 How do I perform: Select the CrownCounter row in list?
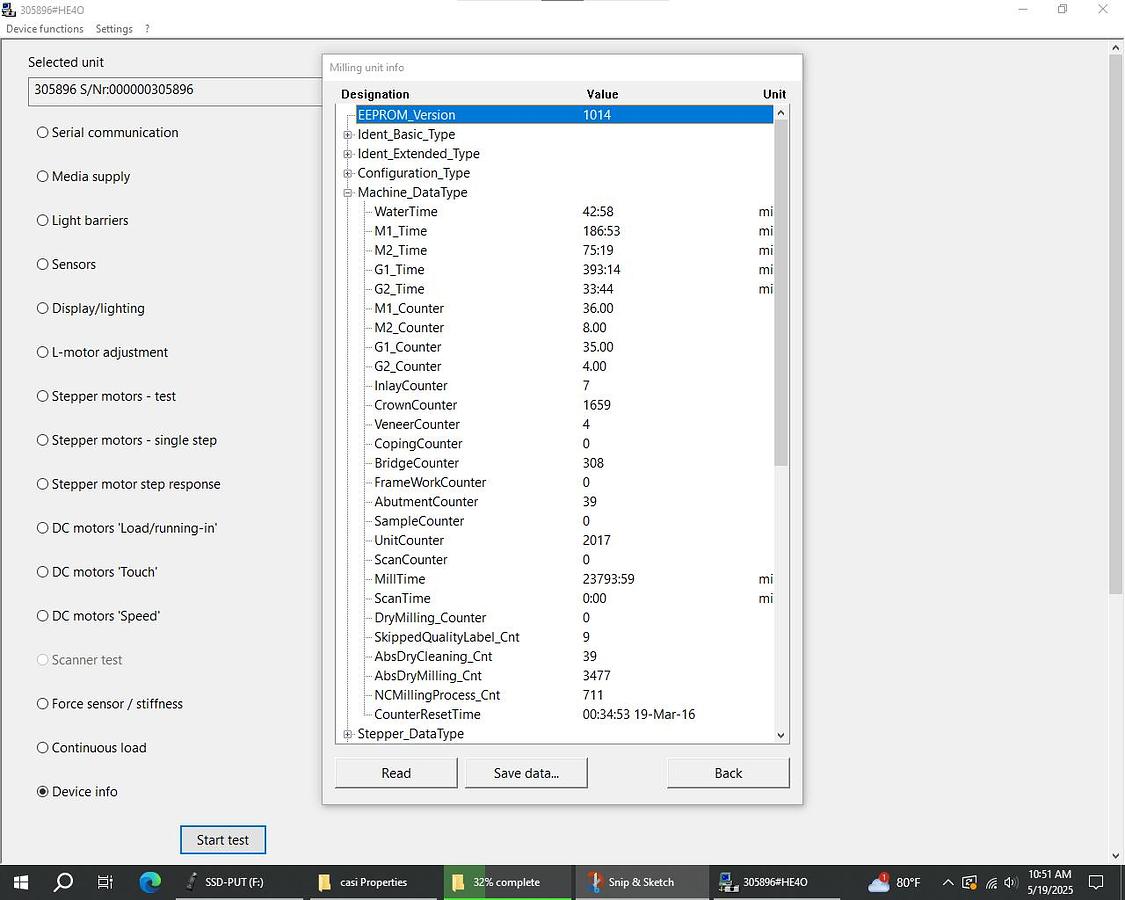[x=415, y=405]
